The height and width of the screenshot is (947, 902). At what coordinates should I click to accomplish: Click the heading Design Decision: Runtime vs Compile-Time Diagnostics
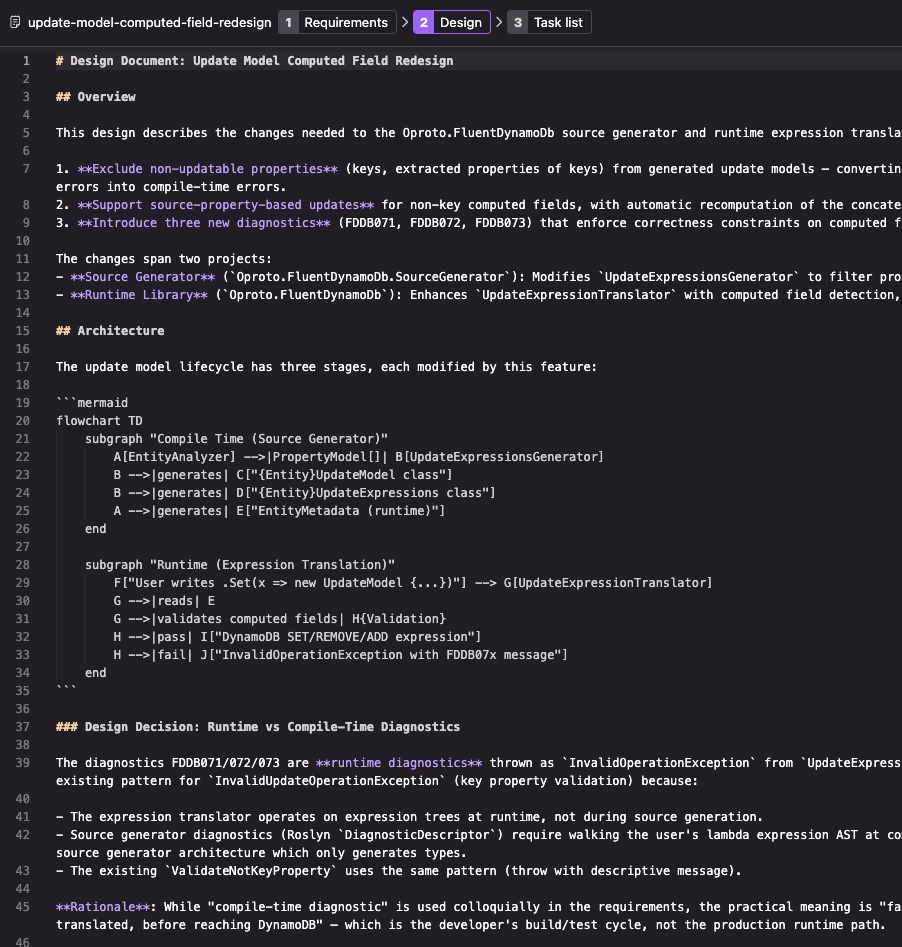point(258,727)
